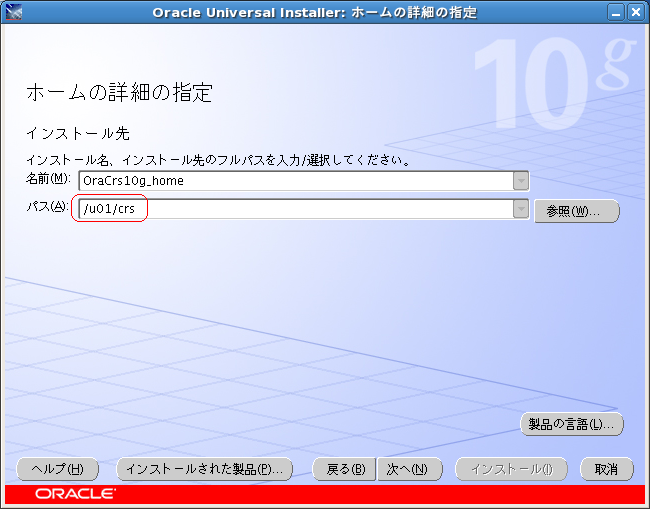The width and height of the screenshot is (650, 509).
Task: Open 製品の言語(L)... product languages
Action: 572,424
